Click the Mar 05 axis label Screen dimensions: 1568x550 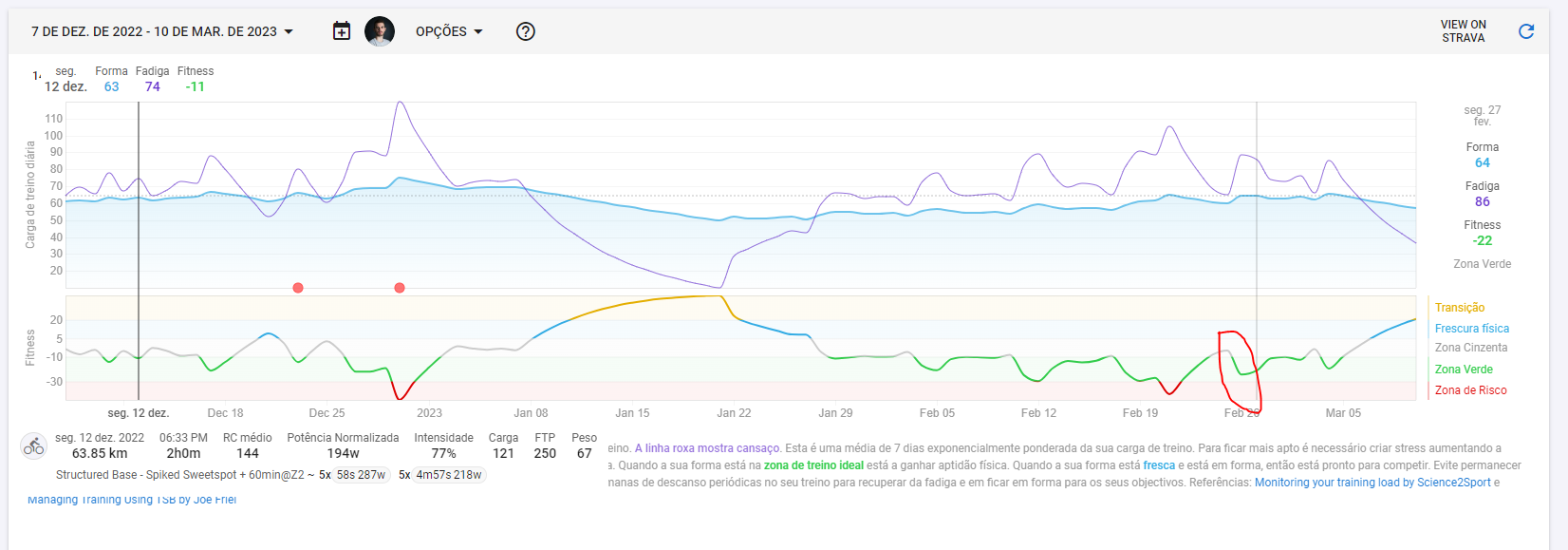[x=1343, y=413]
